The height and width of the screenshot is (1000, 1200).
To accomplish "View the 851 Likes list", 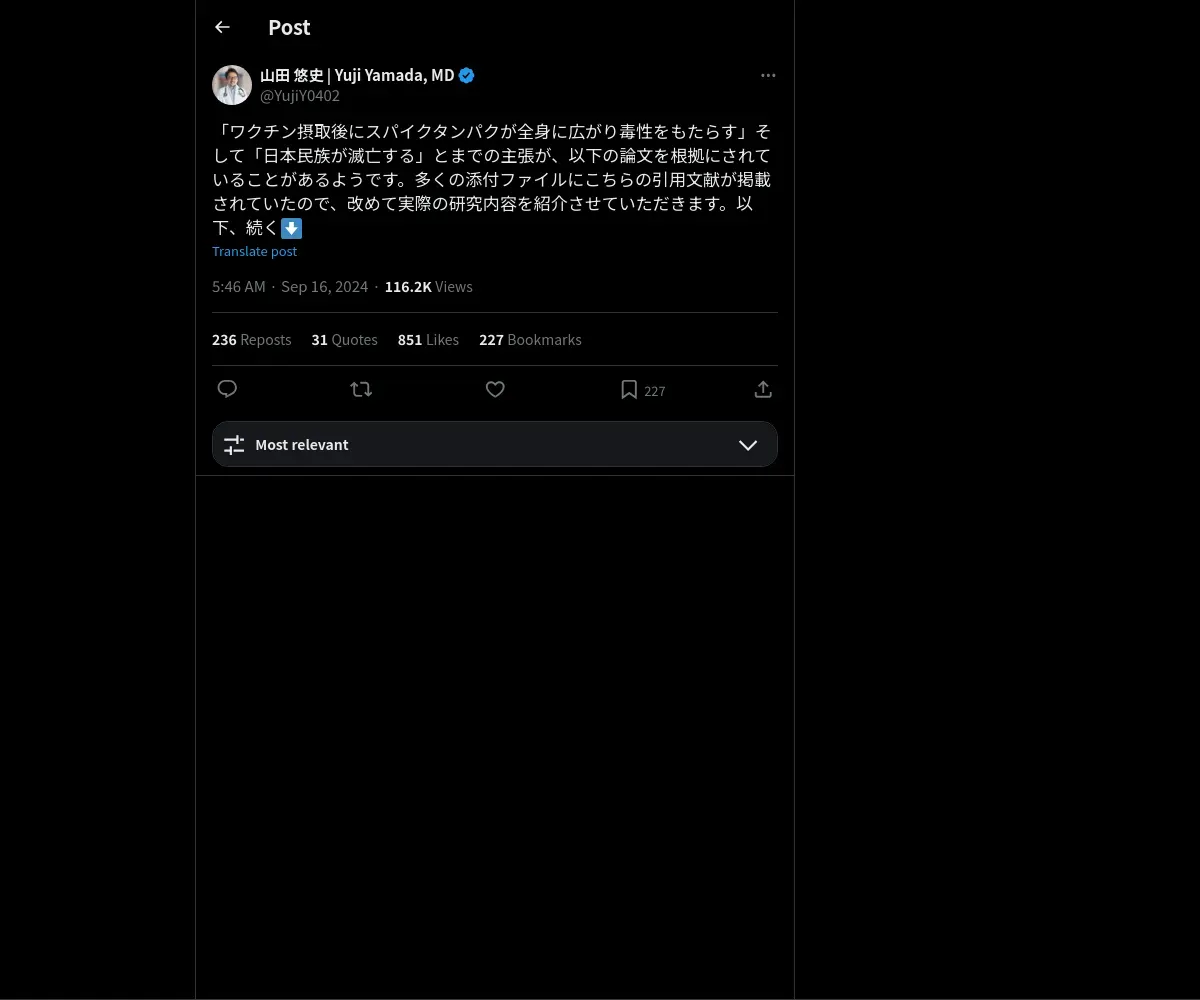I will [428, 340].
